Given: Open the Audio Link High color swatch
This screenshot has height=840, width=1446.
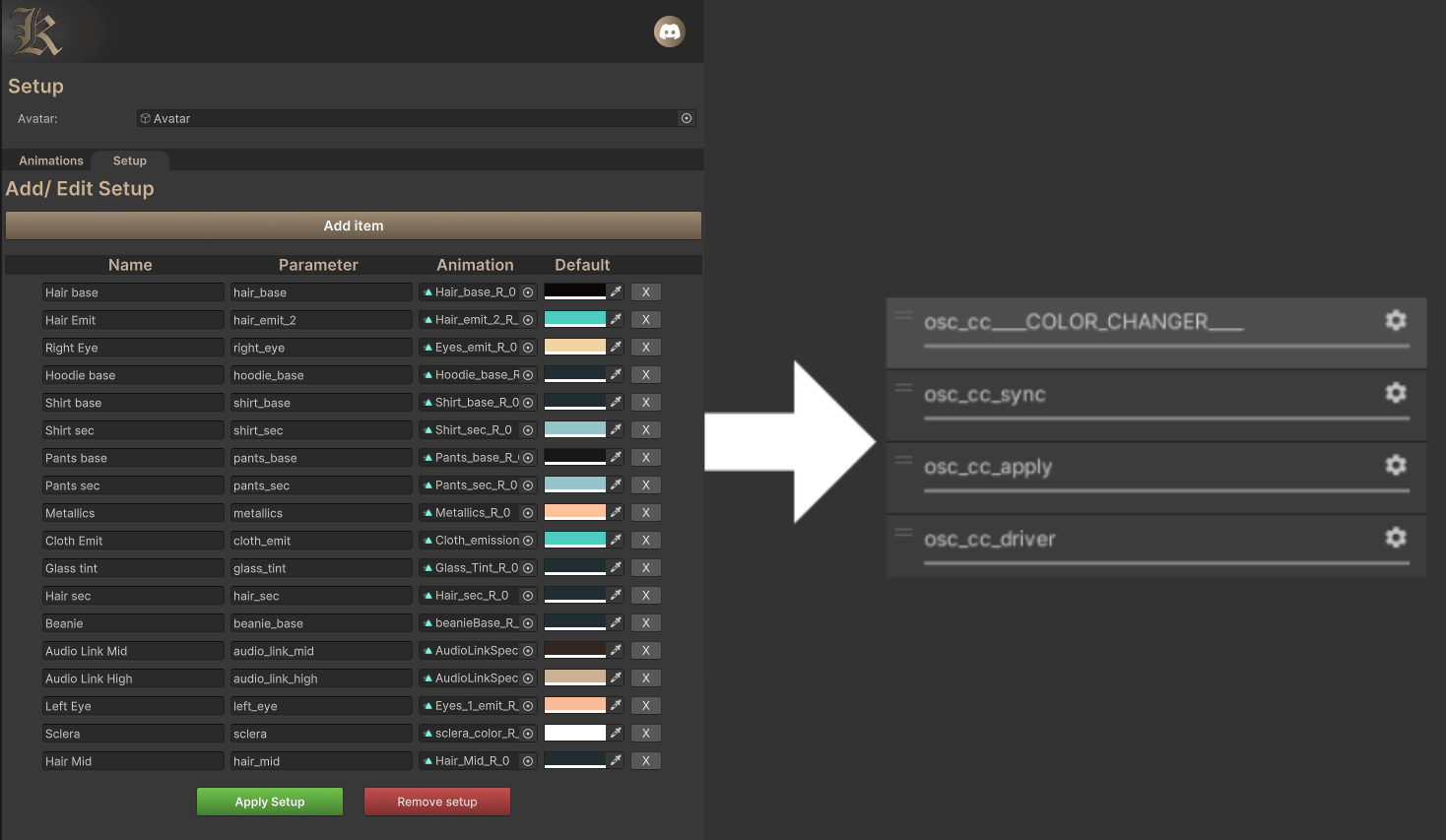Looking at the screenshot, I should click(x=575, y=678).
